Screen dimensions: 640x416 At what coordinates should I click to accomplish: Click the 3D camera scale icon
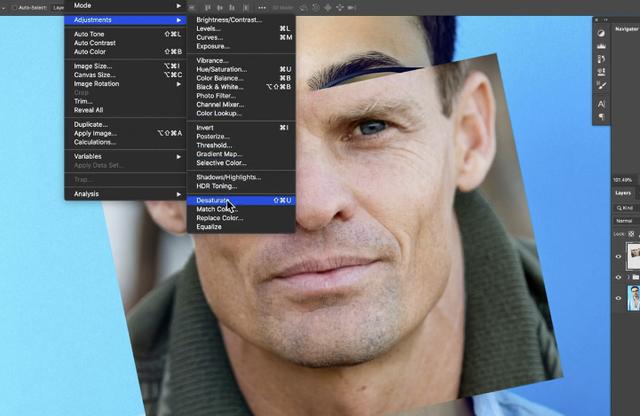click(352, 8)
